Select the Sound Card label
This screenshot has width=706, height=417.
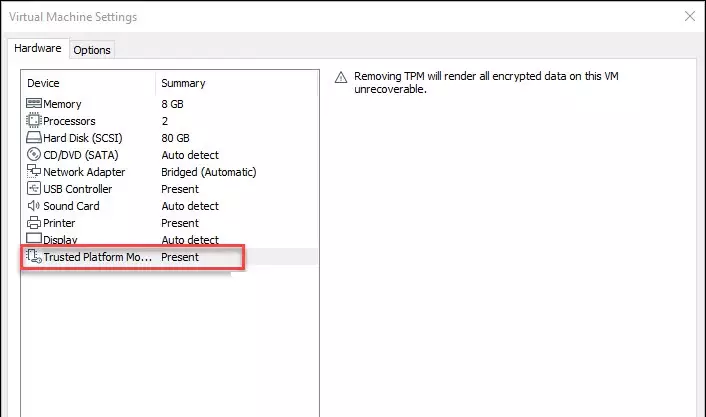[71, 206]
